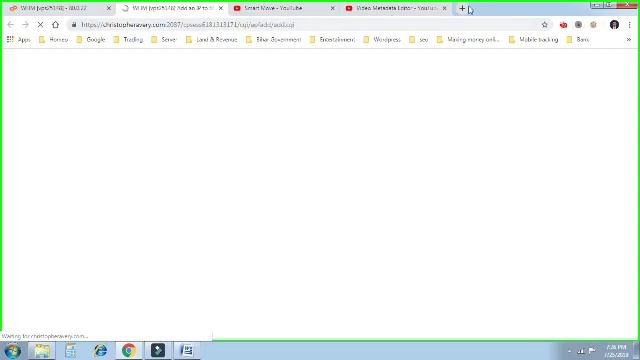Stop loading the current page
The width and height of the screenshot is (640, 360).
(40, 25)
